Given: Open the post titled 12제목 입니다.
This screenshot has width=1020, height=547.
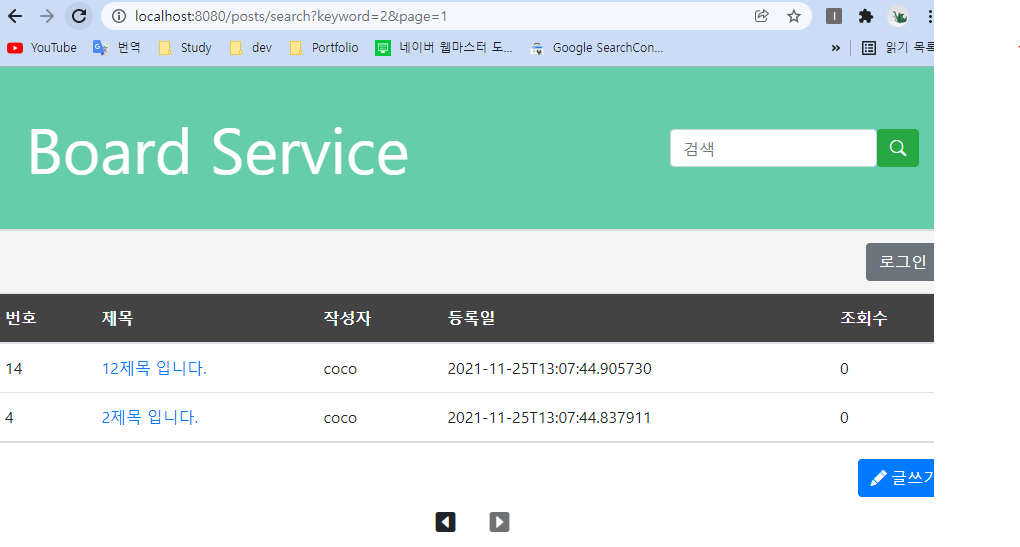Looking at the screenshot, I should (x=154, y=368).
